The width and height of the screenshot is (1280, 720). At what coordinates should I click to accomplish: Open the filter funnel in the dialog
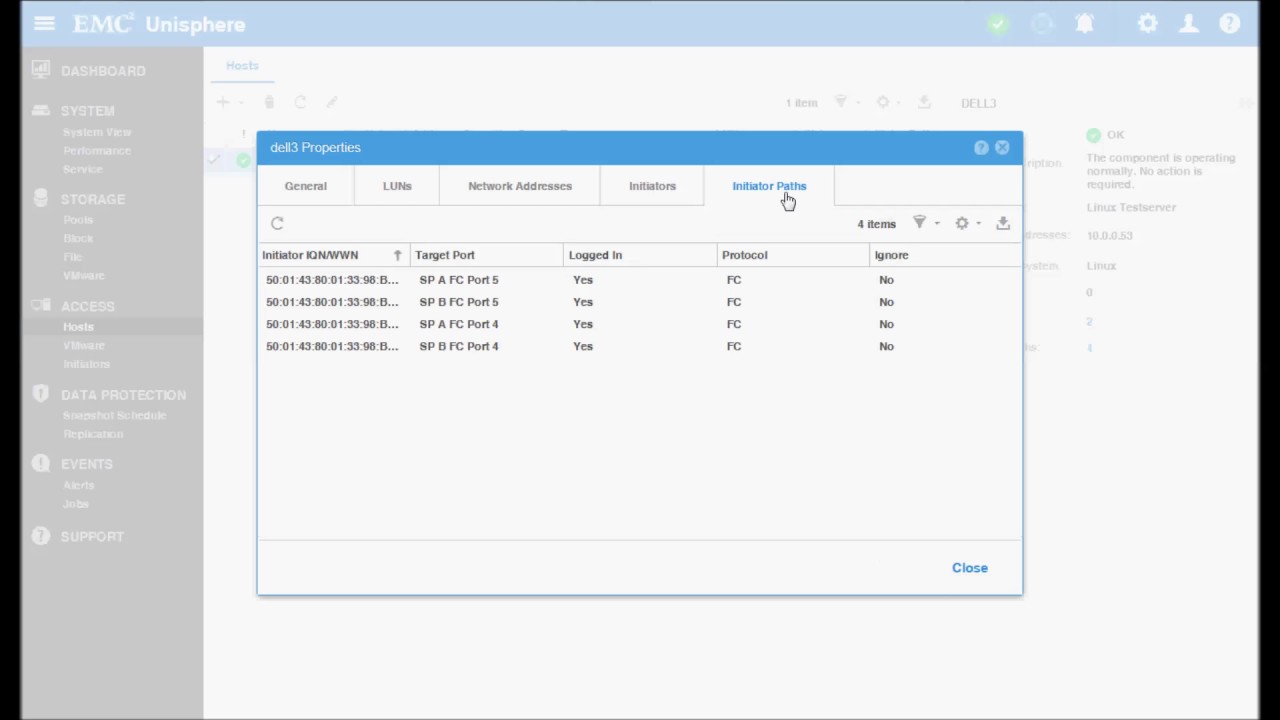point(919,223)
